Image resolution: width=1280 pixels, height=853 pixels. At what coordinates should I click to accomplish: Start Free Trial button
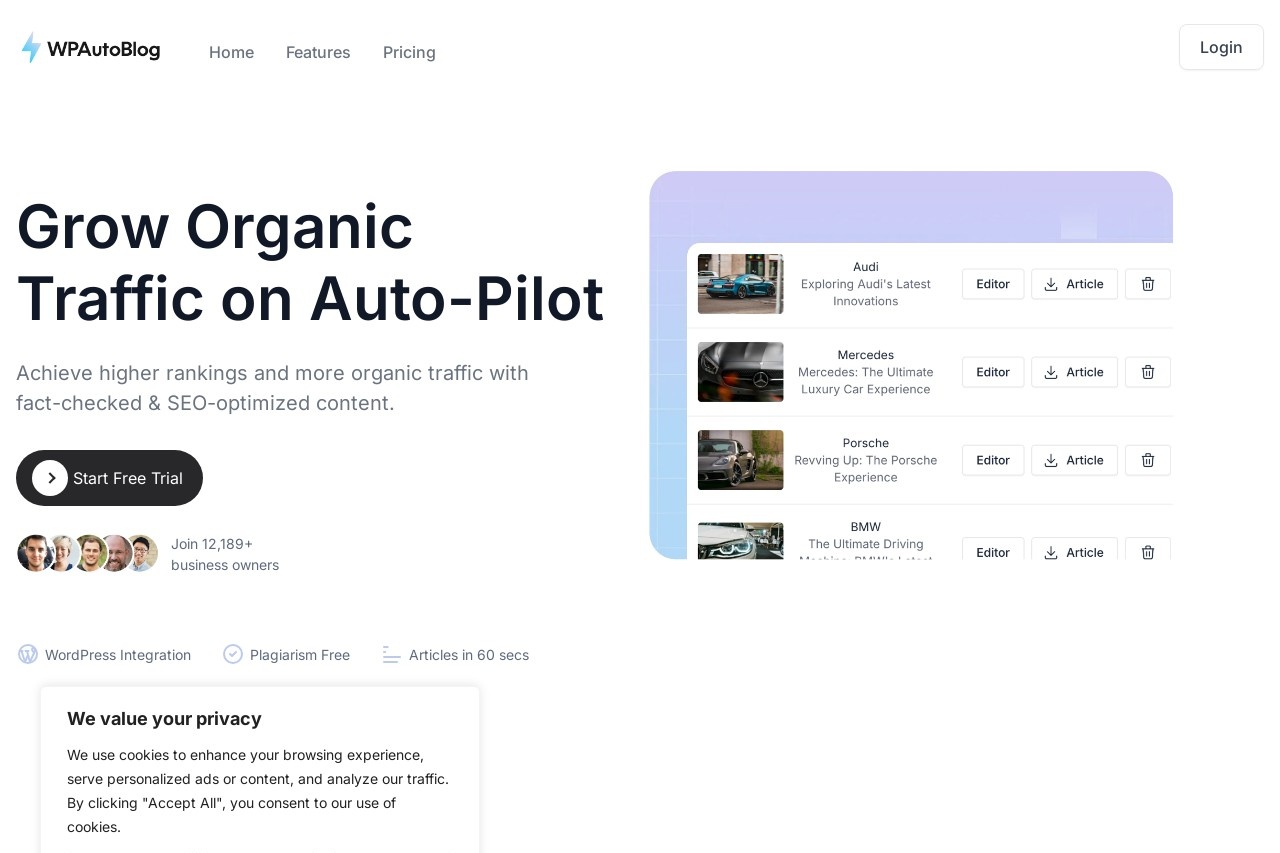(x=109, y=478)
